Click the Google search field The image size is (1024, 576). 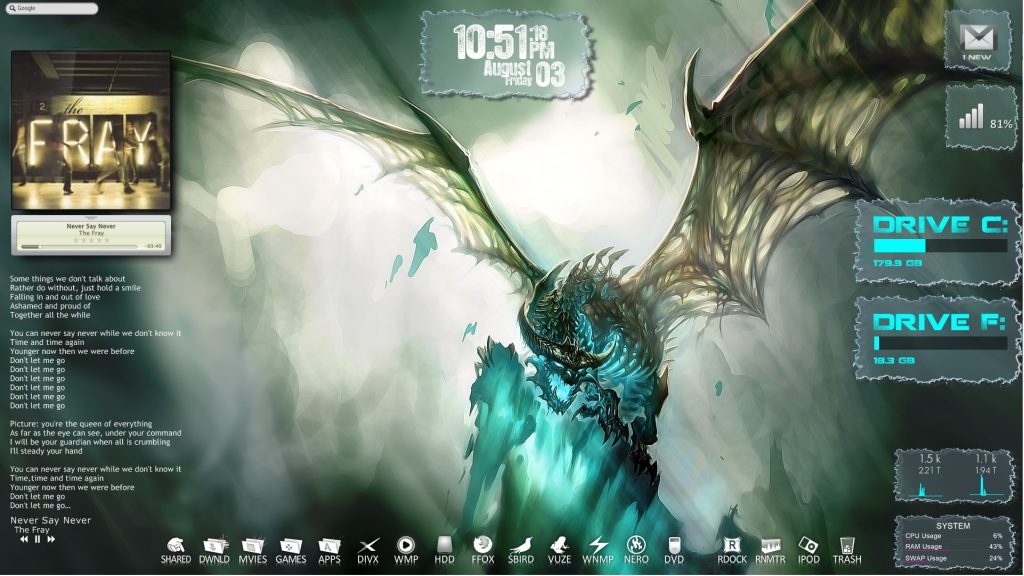(x=52, y=8)
